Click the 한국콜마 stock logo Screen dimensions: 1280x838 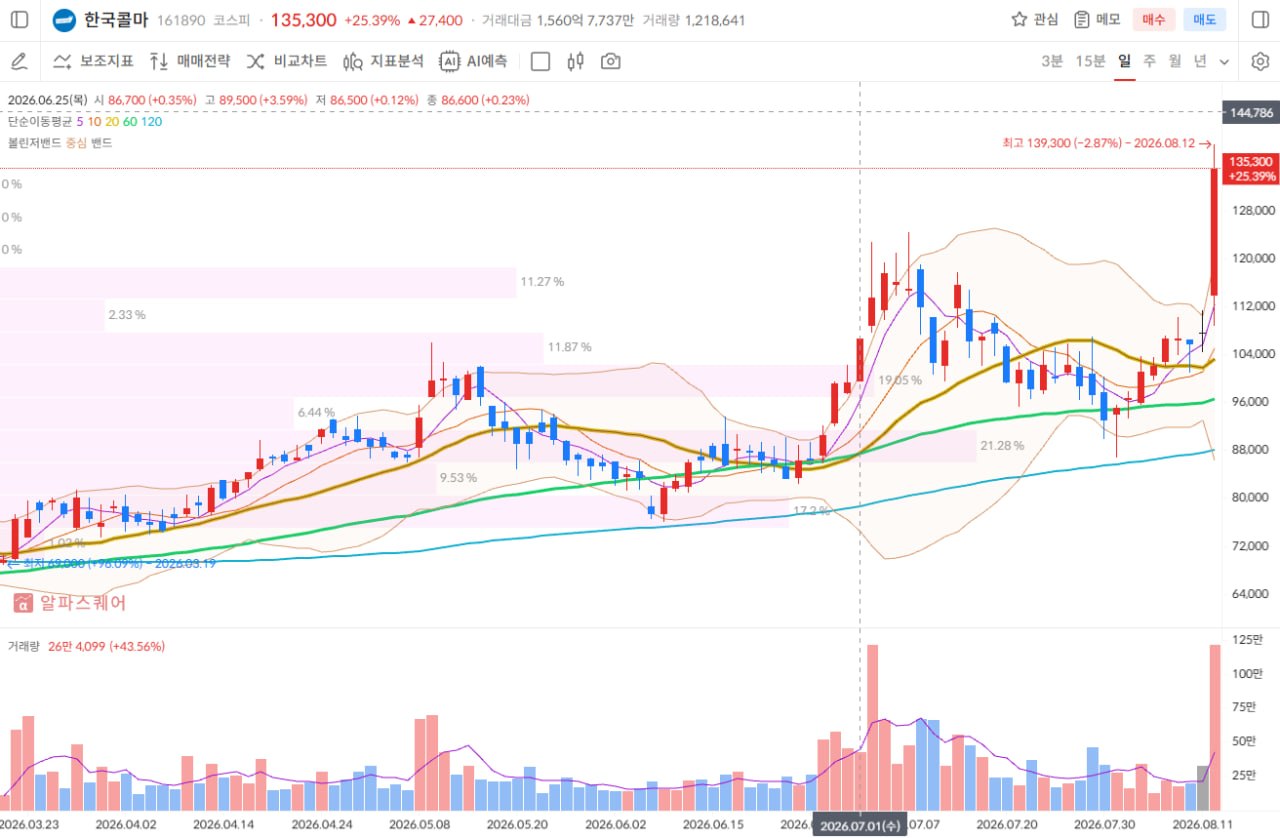tap(64, 20)
